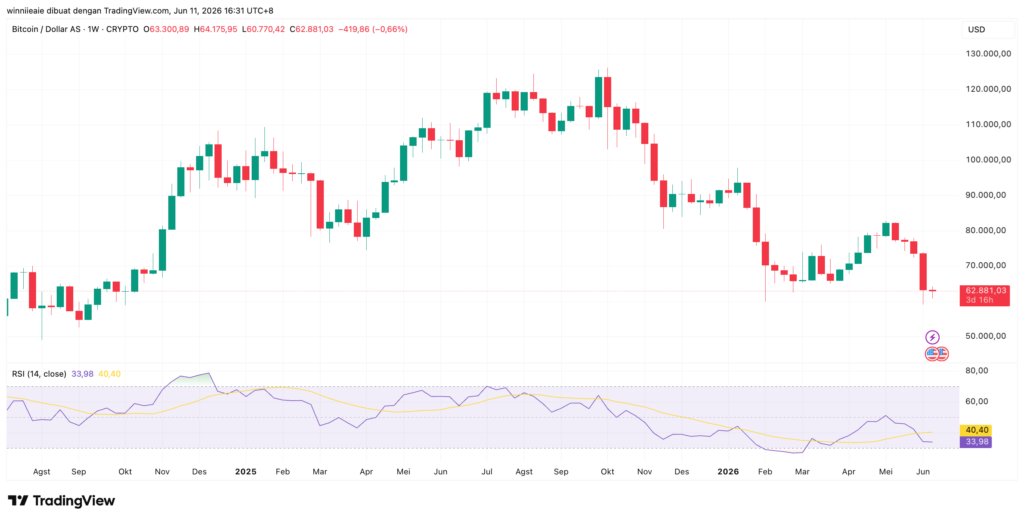Click the 100.000,00 price axis label
Image resolution: width=1024 pixels, height=521 pixels.
tap(988, 159)
